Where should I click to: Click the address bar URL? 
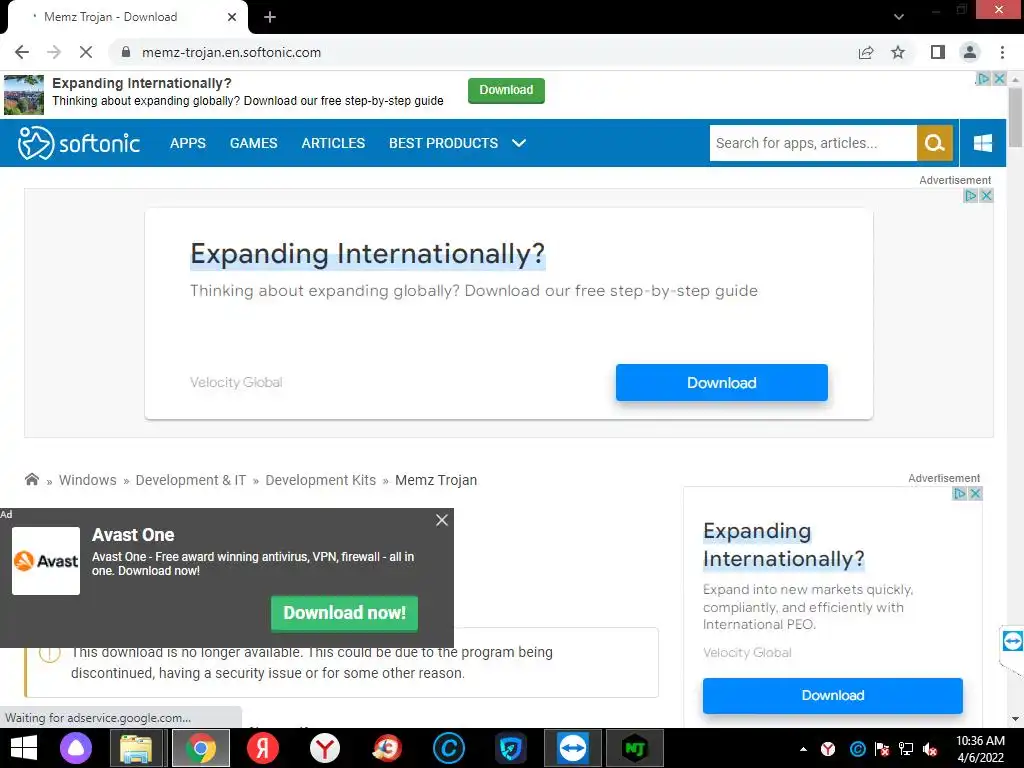click(231, 52)
